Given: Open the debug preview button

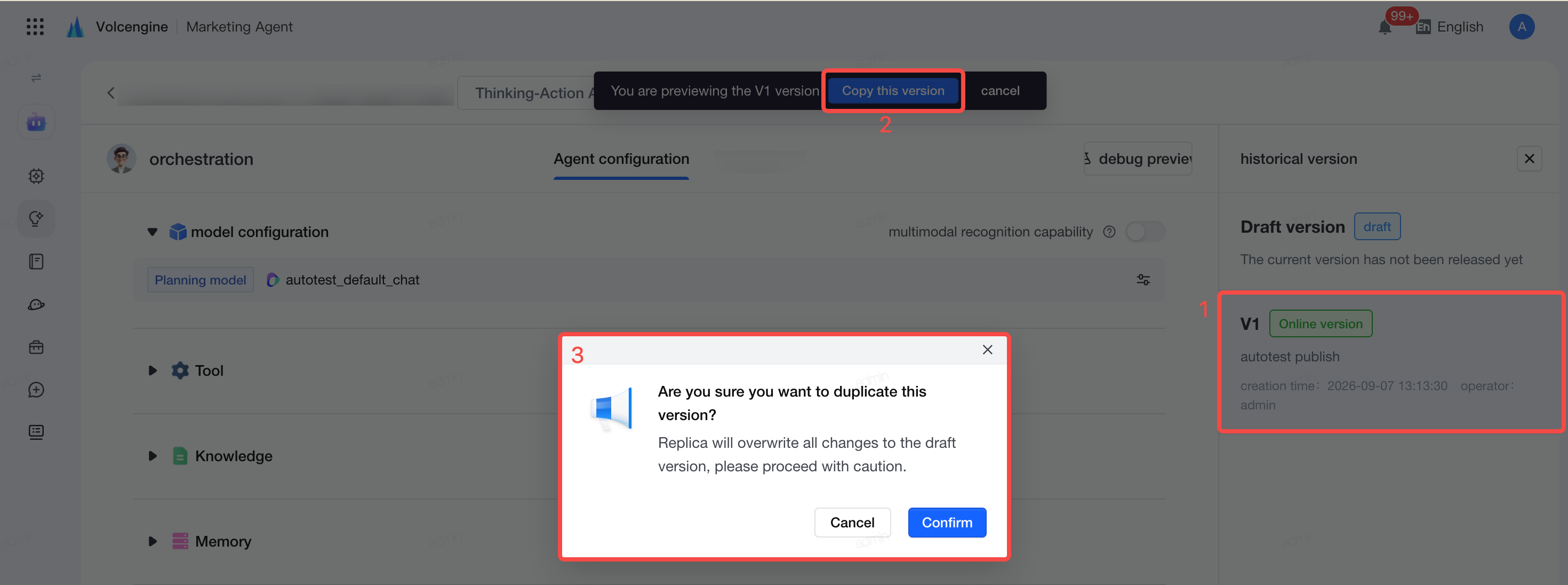Looking at the screenshot, I should tap(1137, 159).
